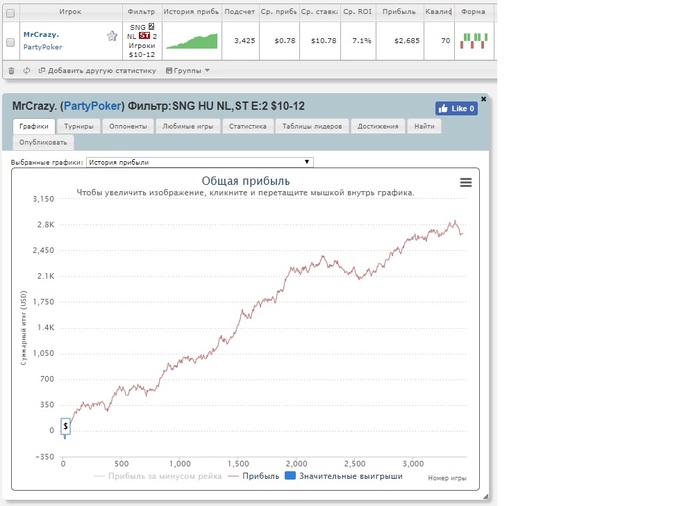This screenshot has width=700, height=506.
Task: Toggle 'Прибыль за минусом рейка' legend series
Action: (158, 476)
